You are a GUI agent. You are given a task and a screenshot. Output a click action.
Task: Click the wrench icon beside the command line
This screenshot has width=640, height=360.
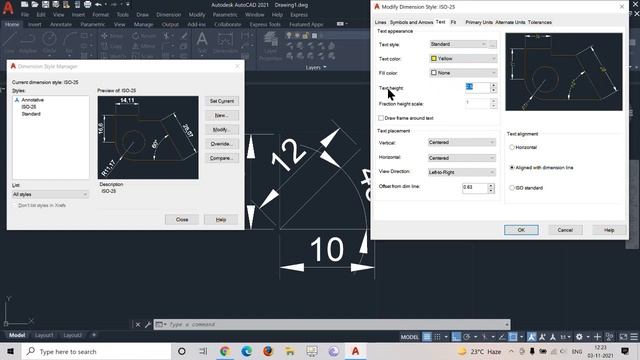(x=148, y=324)
